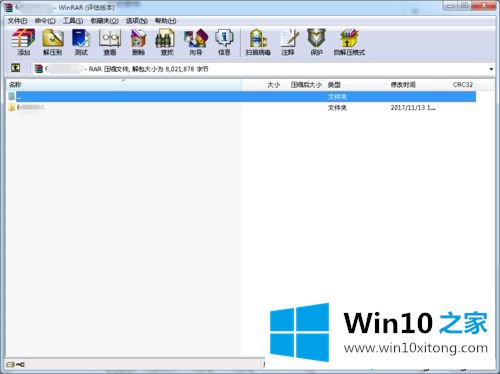Click the Protect (保护) shield icon
The height and width of the screenshot is (374, 500).
[x=316, y=42]
